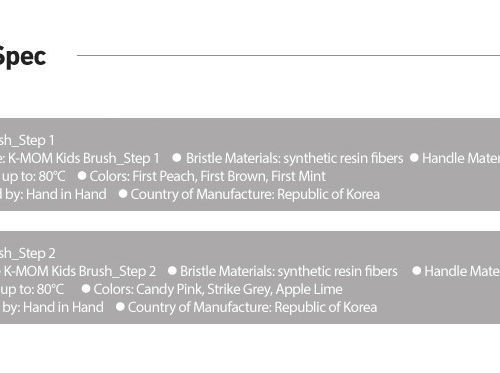Select the 'K-MOM Kids Brush_Step 1' text
The width and height of the screenshot is (500, 373).
(84, 158)
